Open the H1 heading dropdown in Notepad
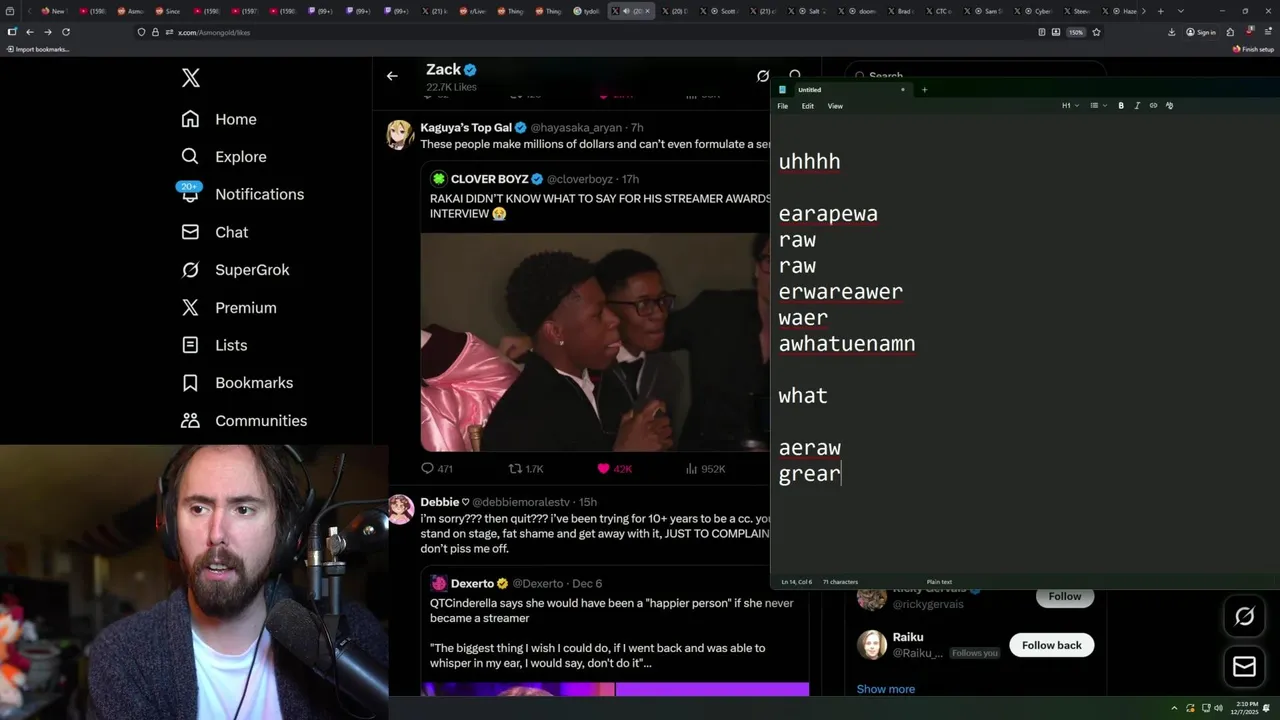 (1070, 106)
